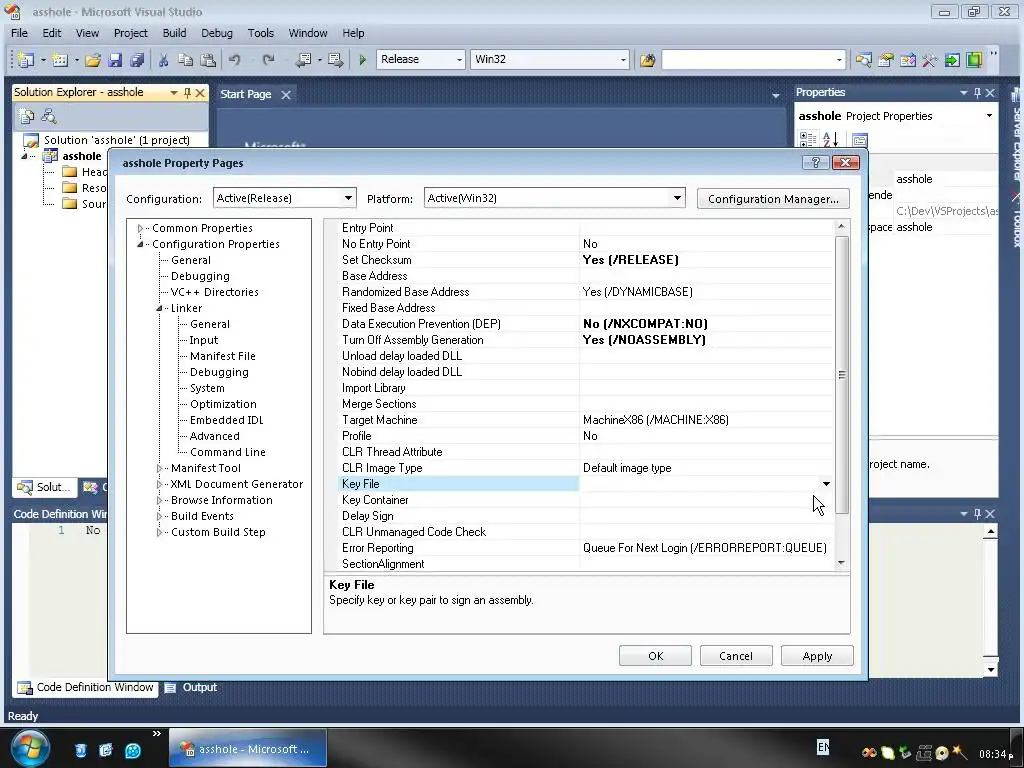Click the Open File folder icon
The height and width of the screenshot is (768, 1024).
pyautogui.click(x=93, y=60)
